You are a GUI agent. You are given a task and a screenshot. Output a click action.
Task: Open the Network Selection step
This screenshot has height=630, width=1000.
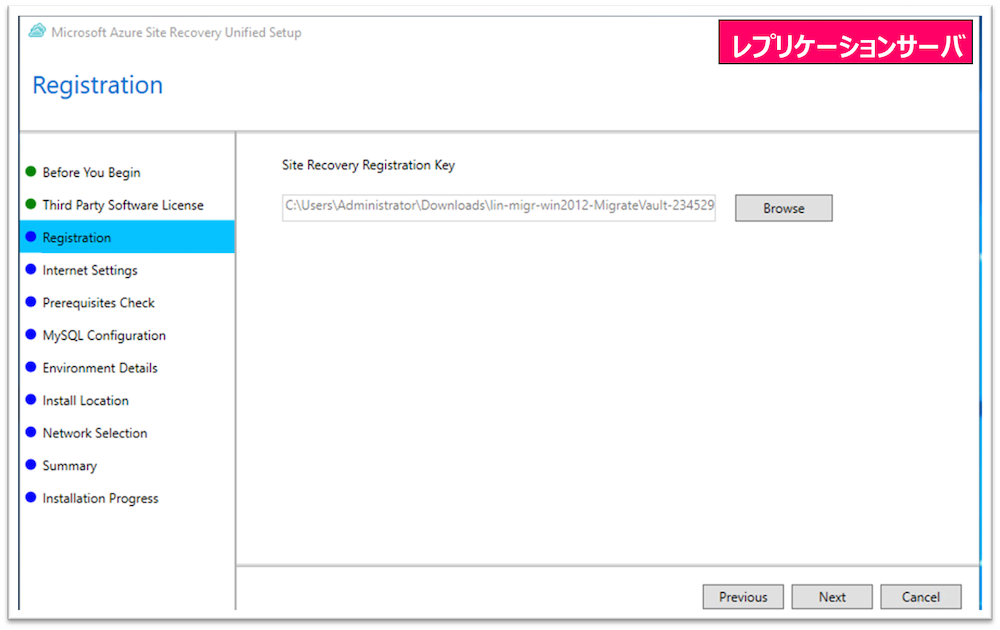point(94,433)
